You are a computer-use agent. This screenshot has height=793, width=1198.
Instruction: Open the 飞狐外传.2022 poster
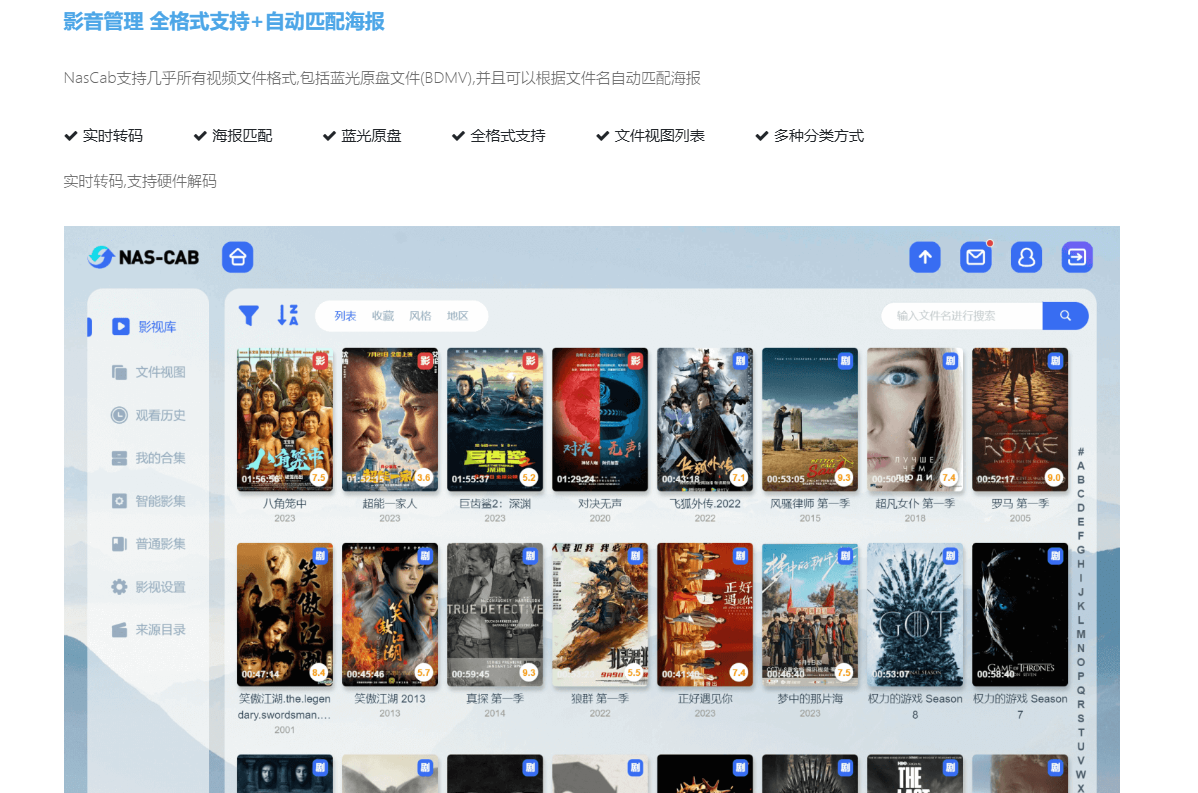pos(705,419)
